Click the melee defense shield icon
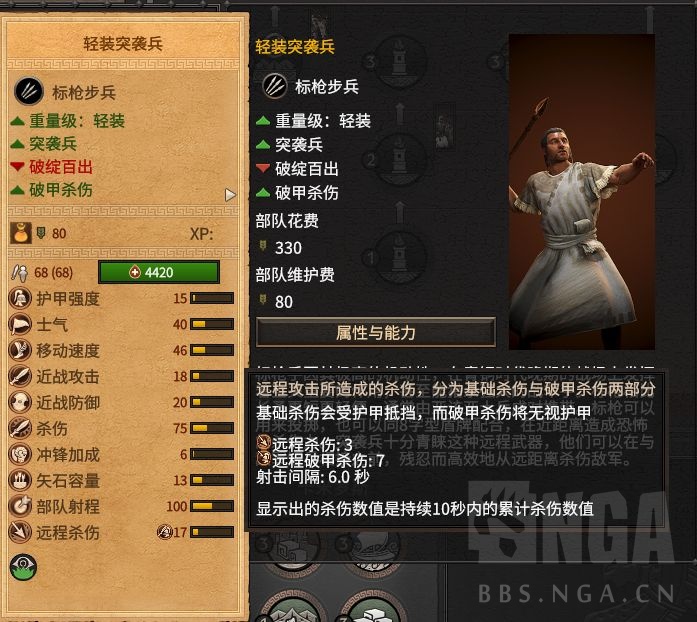The height and width of the screenshot is (622, 697). tap(20, 402)
